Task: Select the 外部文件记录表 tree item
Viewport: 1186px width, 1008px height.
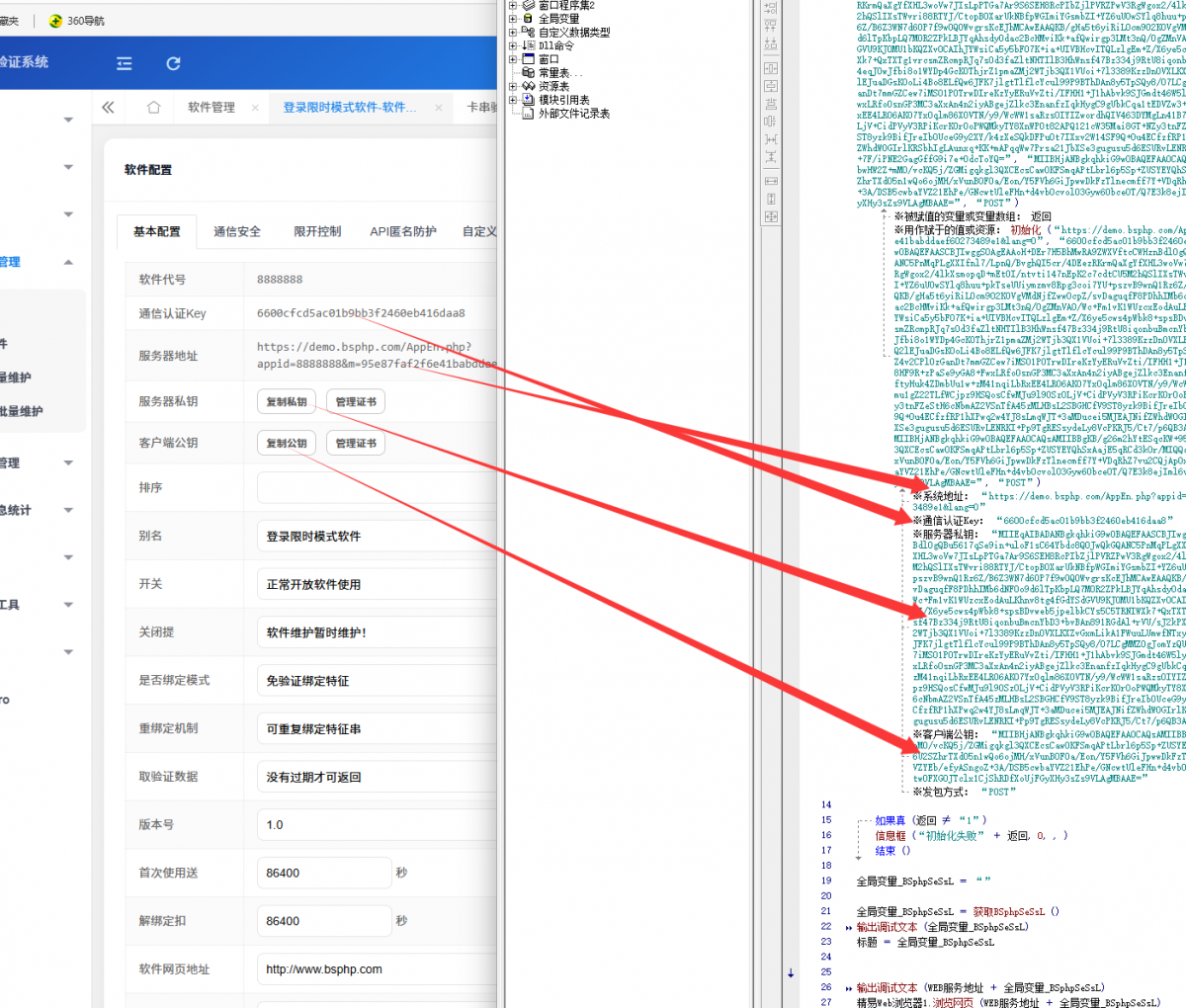Action: click(574, 114)
